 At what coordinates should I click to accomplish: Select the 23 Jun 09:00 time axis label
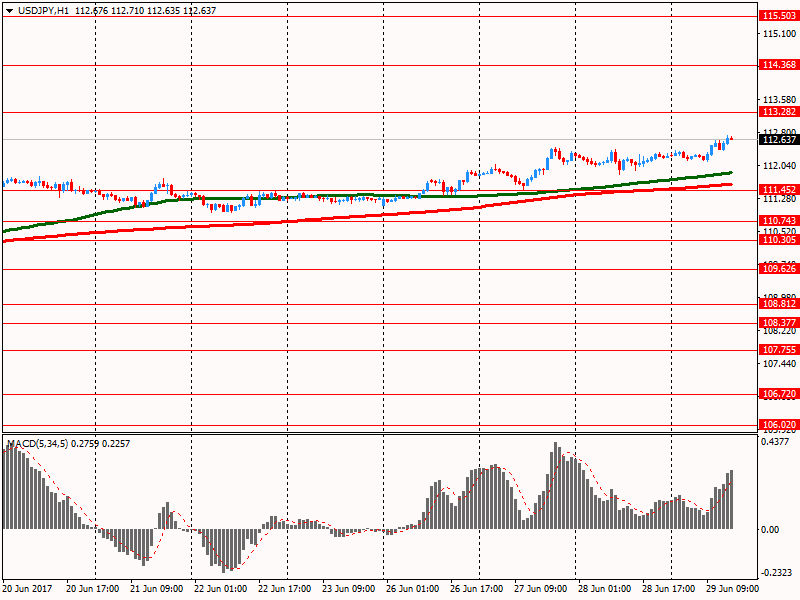point(348,589)
